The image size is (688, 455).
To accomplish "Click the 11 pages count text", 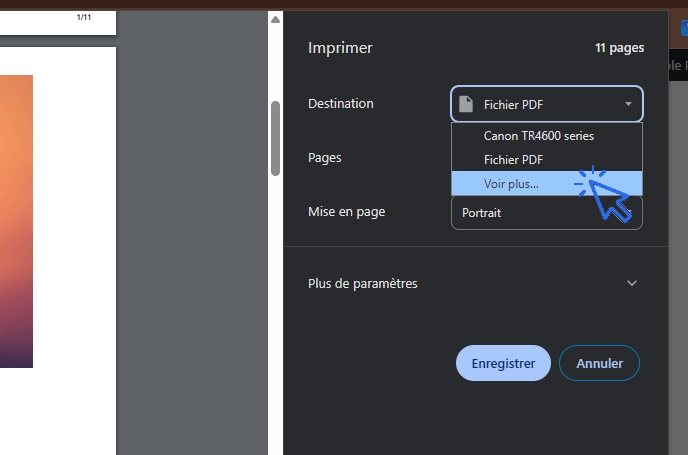I will click(x=619, y=48).
